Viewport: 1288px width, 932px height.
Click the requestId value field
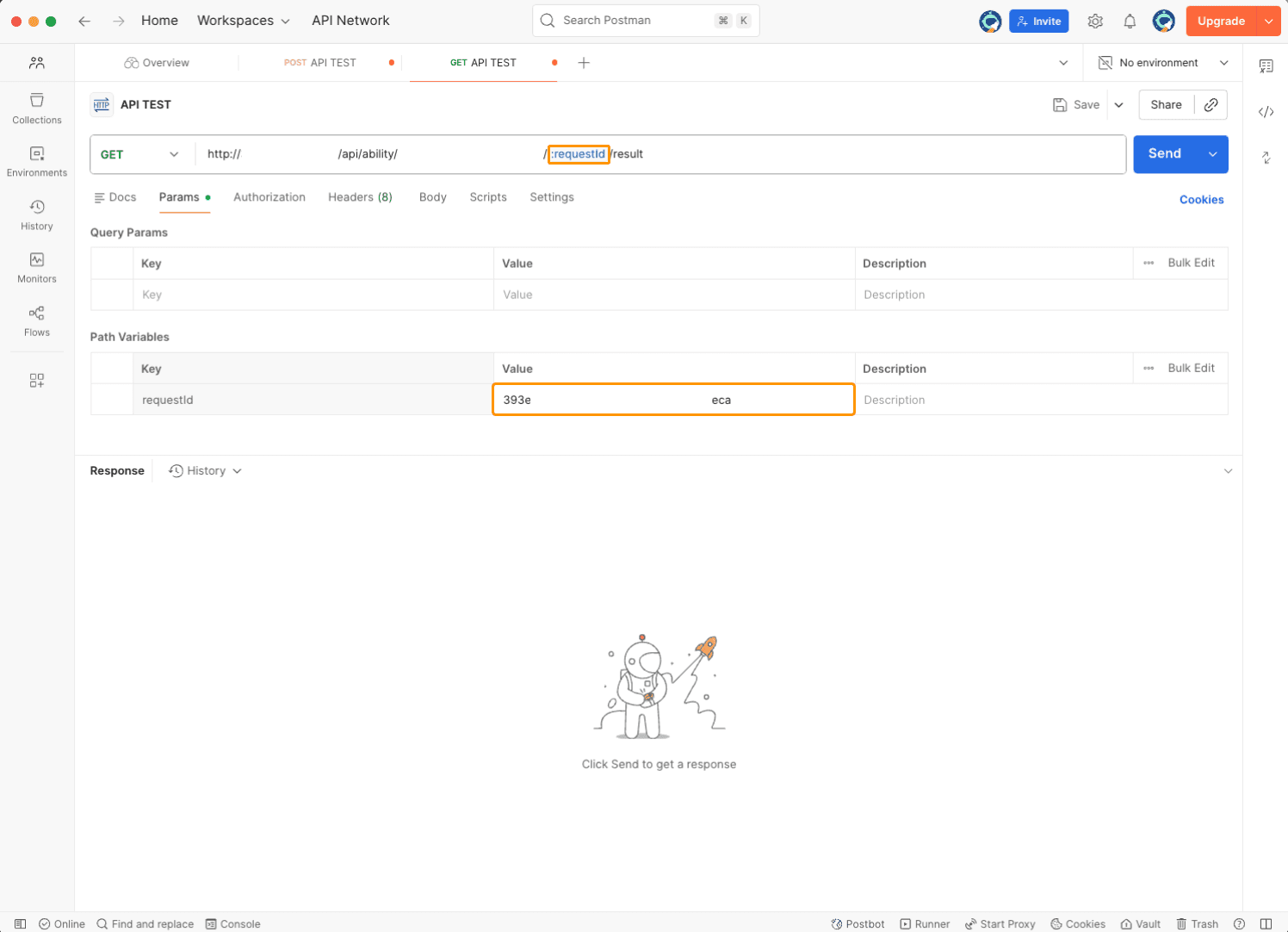[x=673, y=400]
